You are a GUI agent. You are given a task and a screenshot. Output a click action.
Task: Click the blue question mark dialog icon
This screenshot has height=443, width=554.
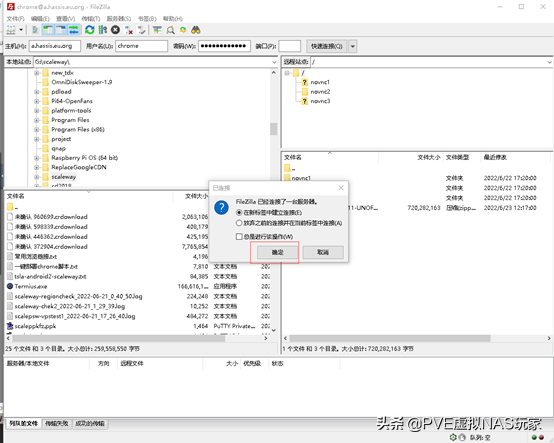(222, 207)
